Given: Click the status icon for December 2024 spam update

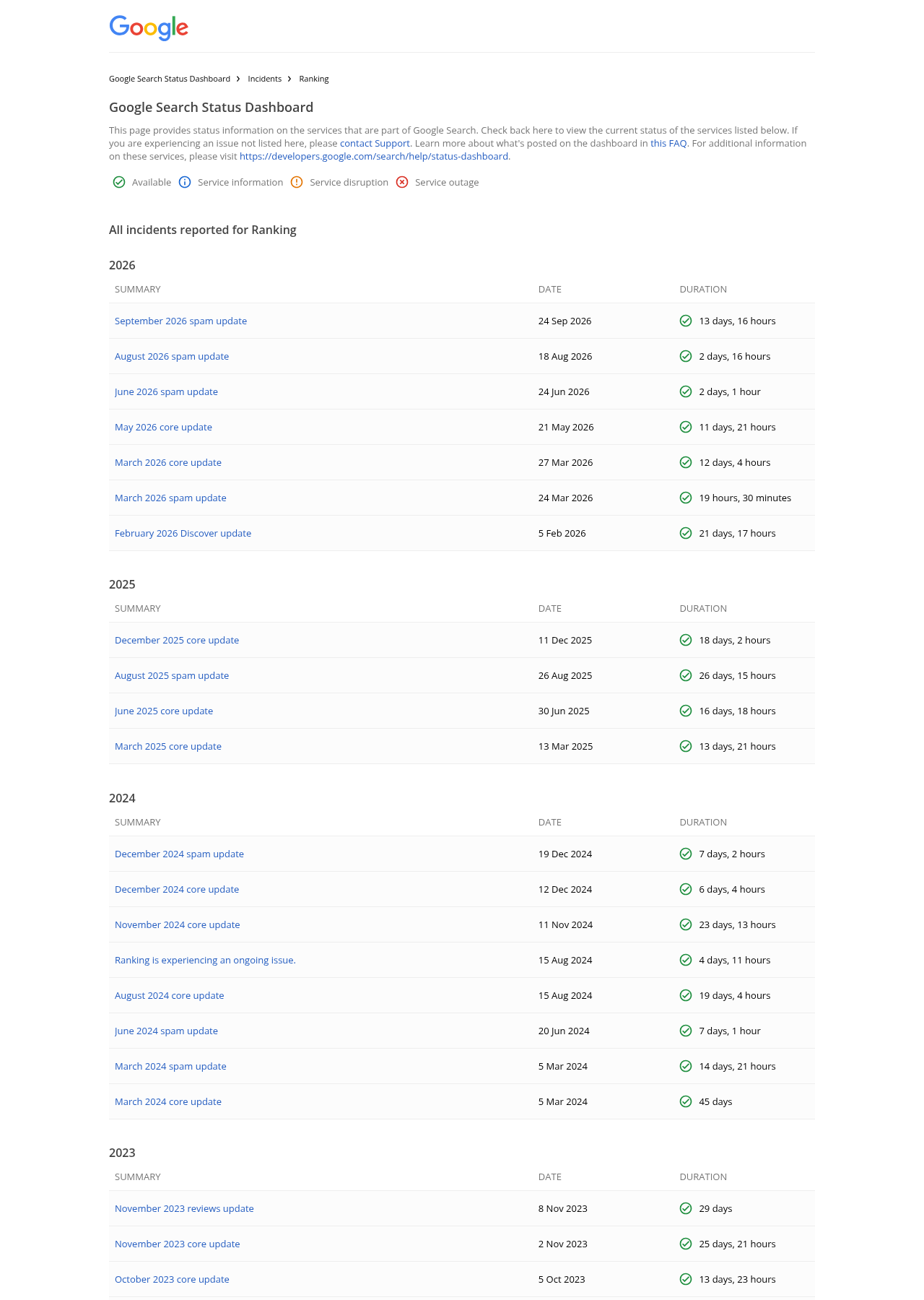Looking at the screenshot, I should pyautogui.click(x=686, y=854).
